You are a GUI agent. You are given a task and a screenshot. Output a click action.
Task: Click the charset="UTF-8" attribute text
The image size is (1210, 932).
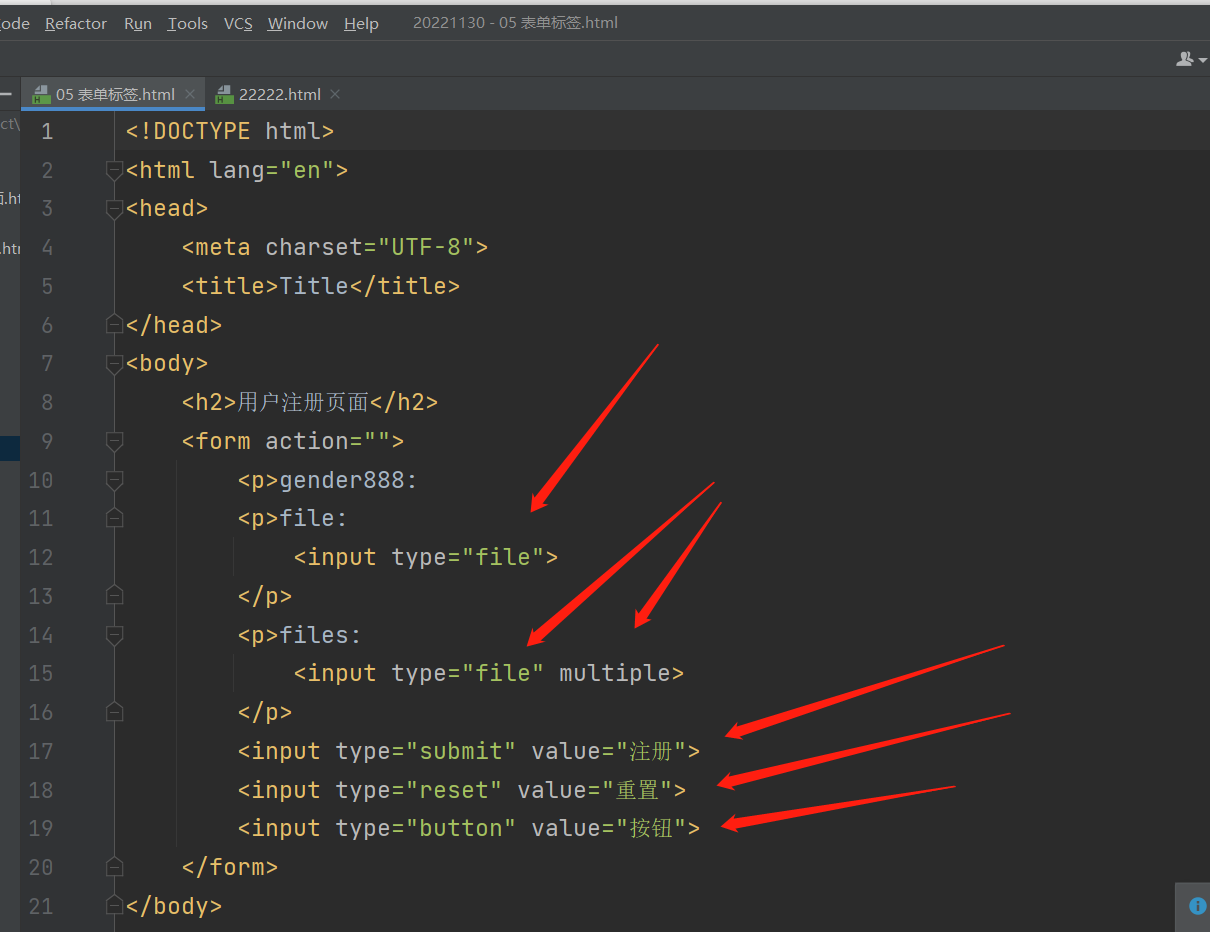coord(370,247)
